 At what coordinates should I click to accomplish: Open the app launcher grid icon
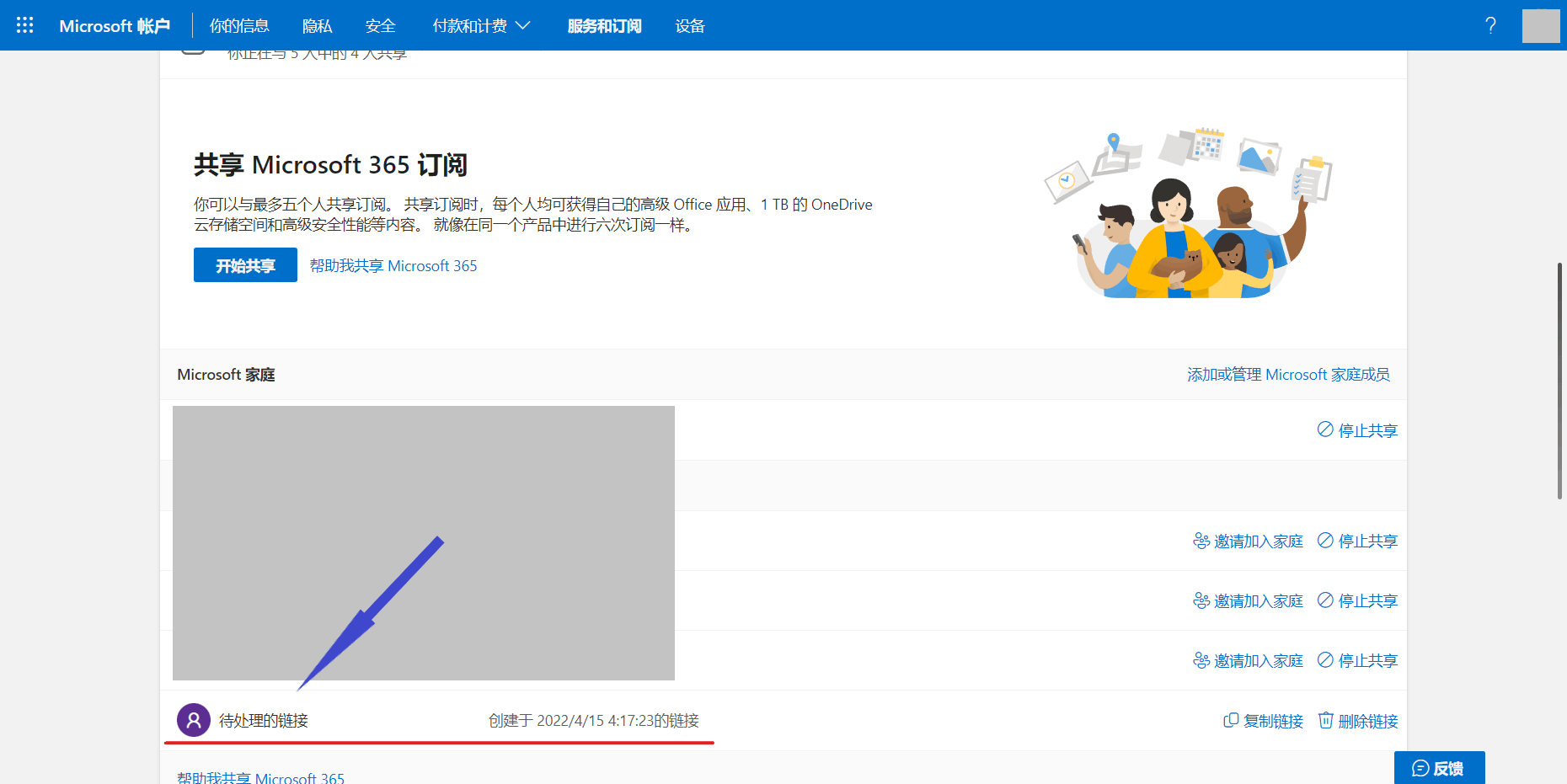[x=25, y=25]
